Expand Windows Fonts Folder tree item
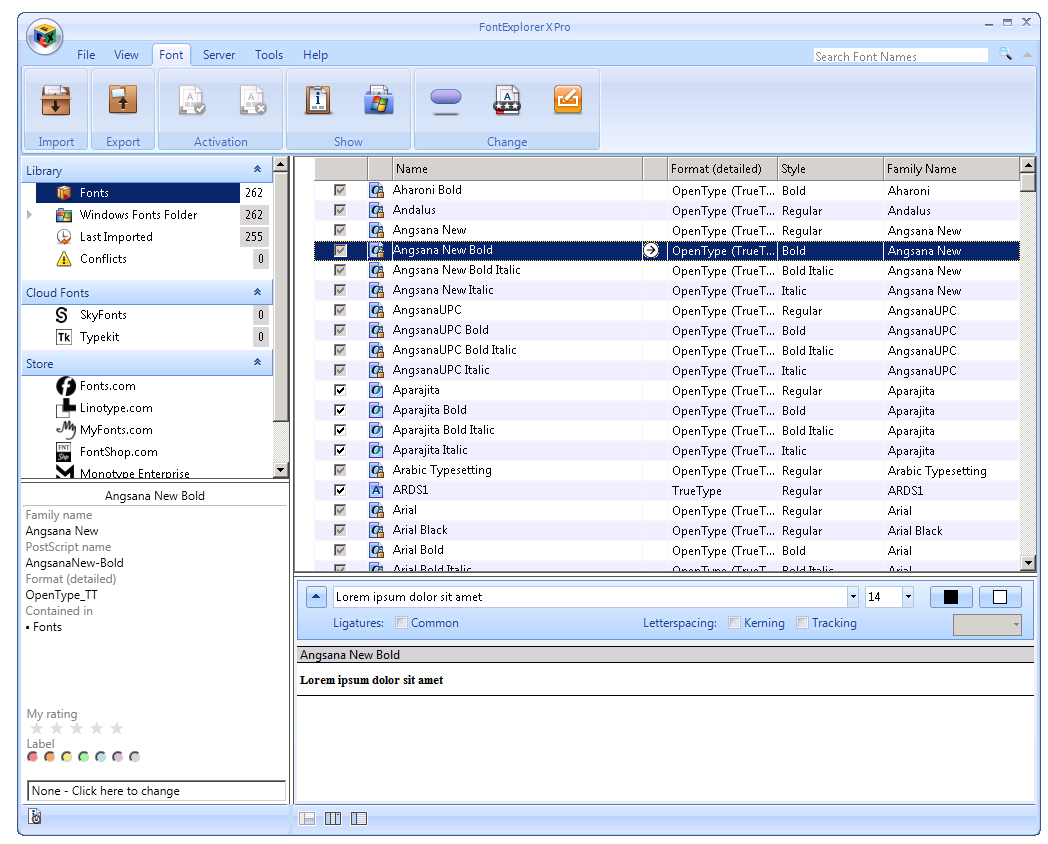 point(30,215)
